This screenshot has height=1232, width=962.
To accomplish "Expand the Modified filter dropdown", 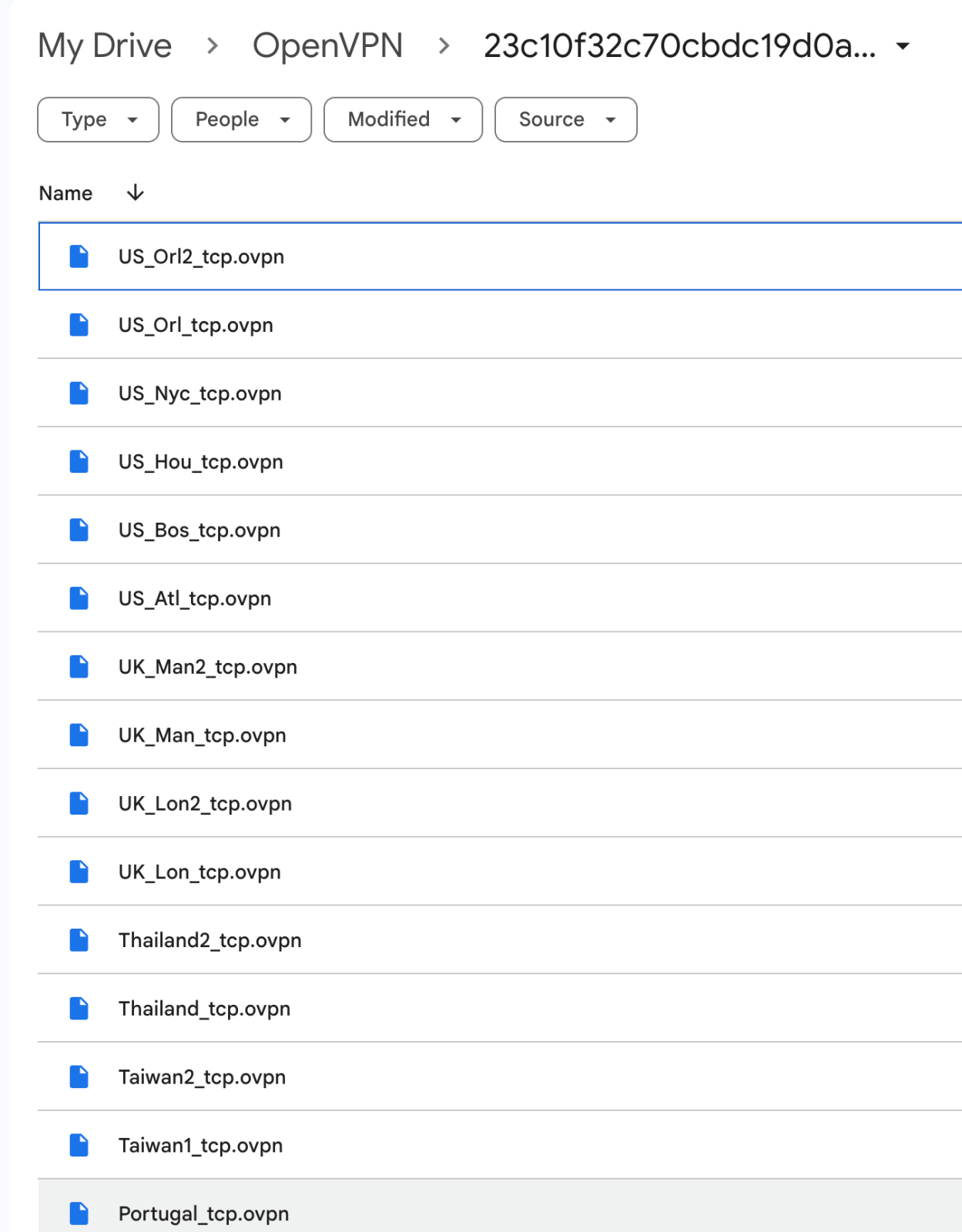I will [403, 119].
